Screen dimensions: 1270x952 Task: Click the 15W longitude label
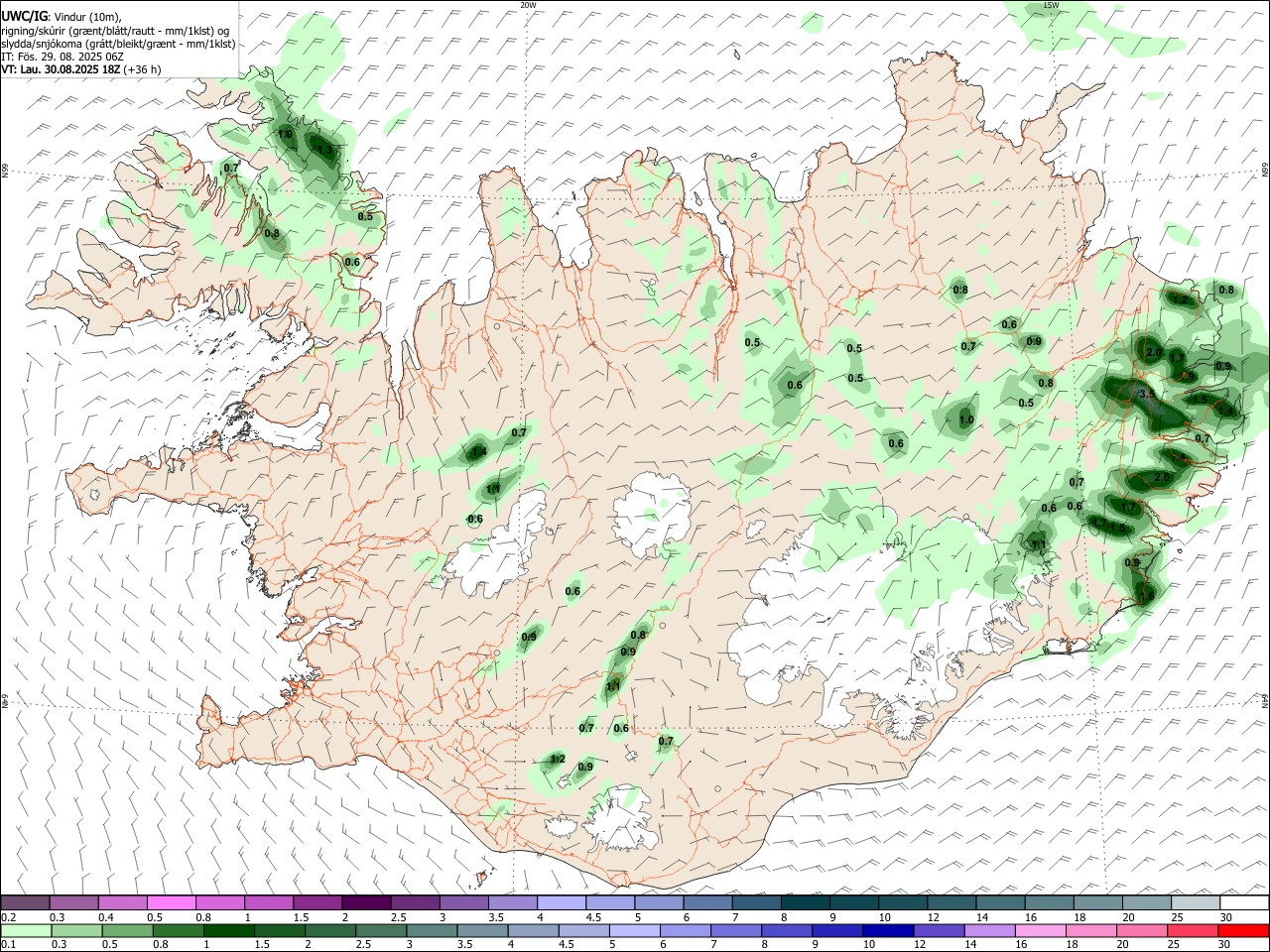pyautogui.click(x=1052, y=5)
